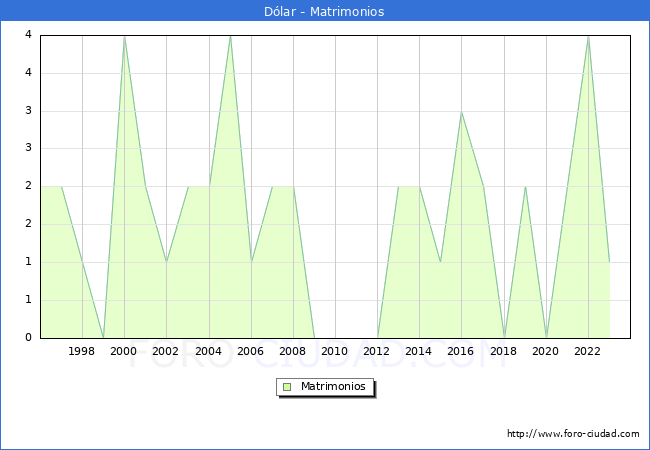Click the green Matrimonios legend swatch

tap(287, 387)
